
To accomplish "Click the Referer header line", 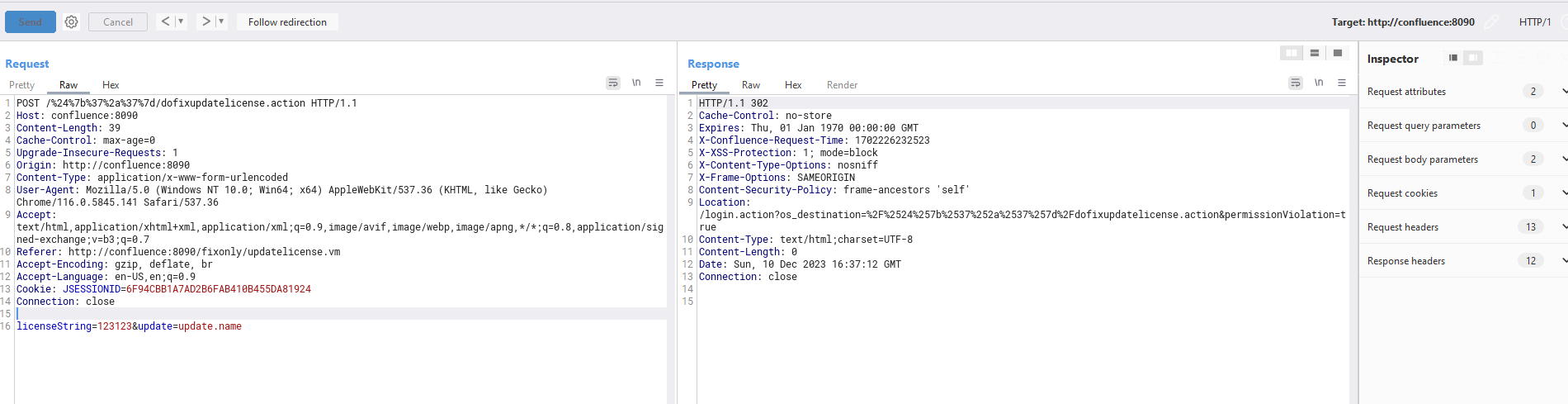I will [x=178, y=252].
